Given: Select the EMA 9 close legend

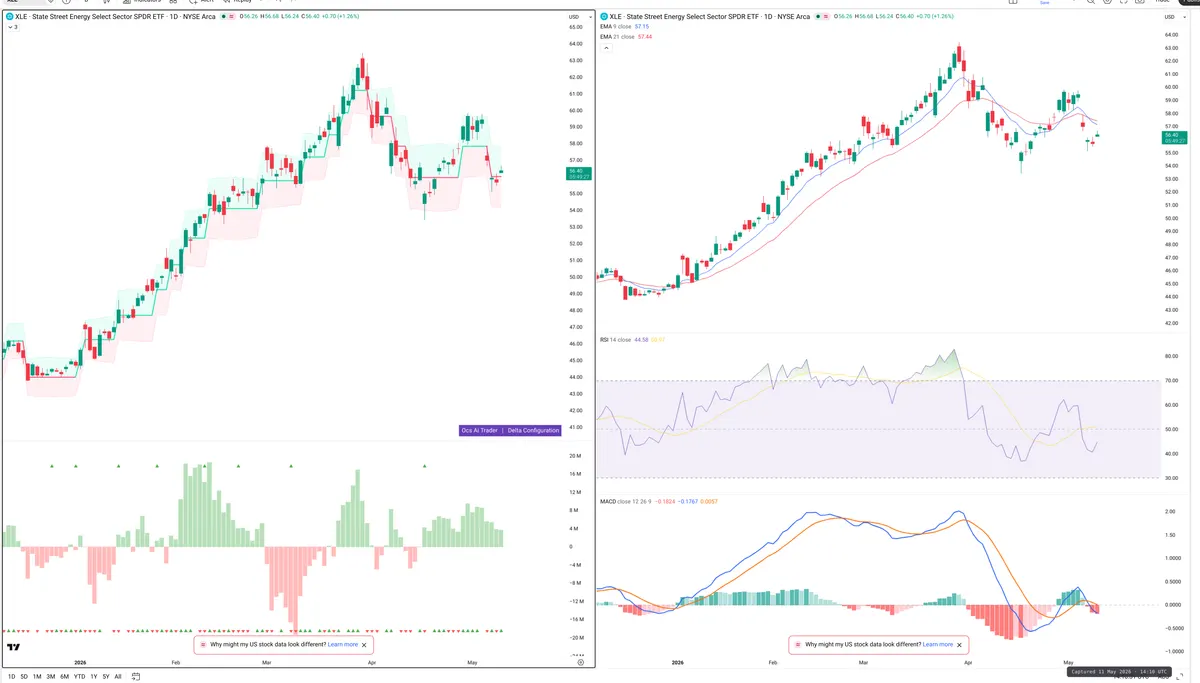Looking at the screenshot, I should point(616,26).
